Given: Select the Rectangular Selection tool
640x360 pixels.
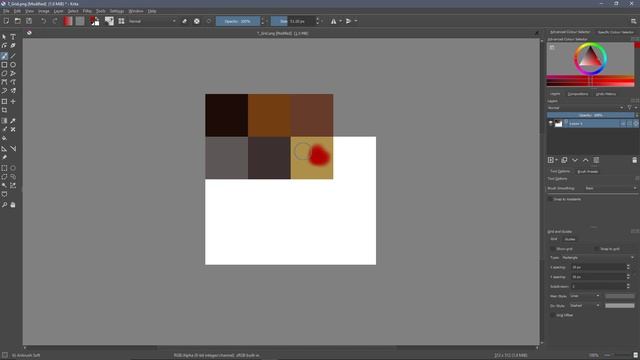Looking at the screenshot, I should pyautogui.click(x=4, y=168).
